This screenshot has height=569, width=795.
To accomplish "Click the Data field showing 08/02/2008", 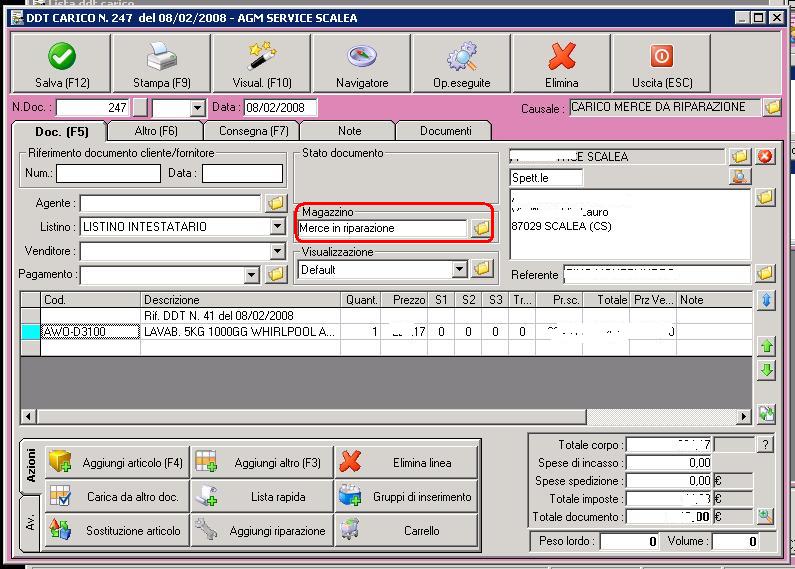I will 280,108.
